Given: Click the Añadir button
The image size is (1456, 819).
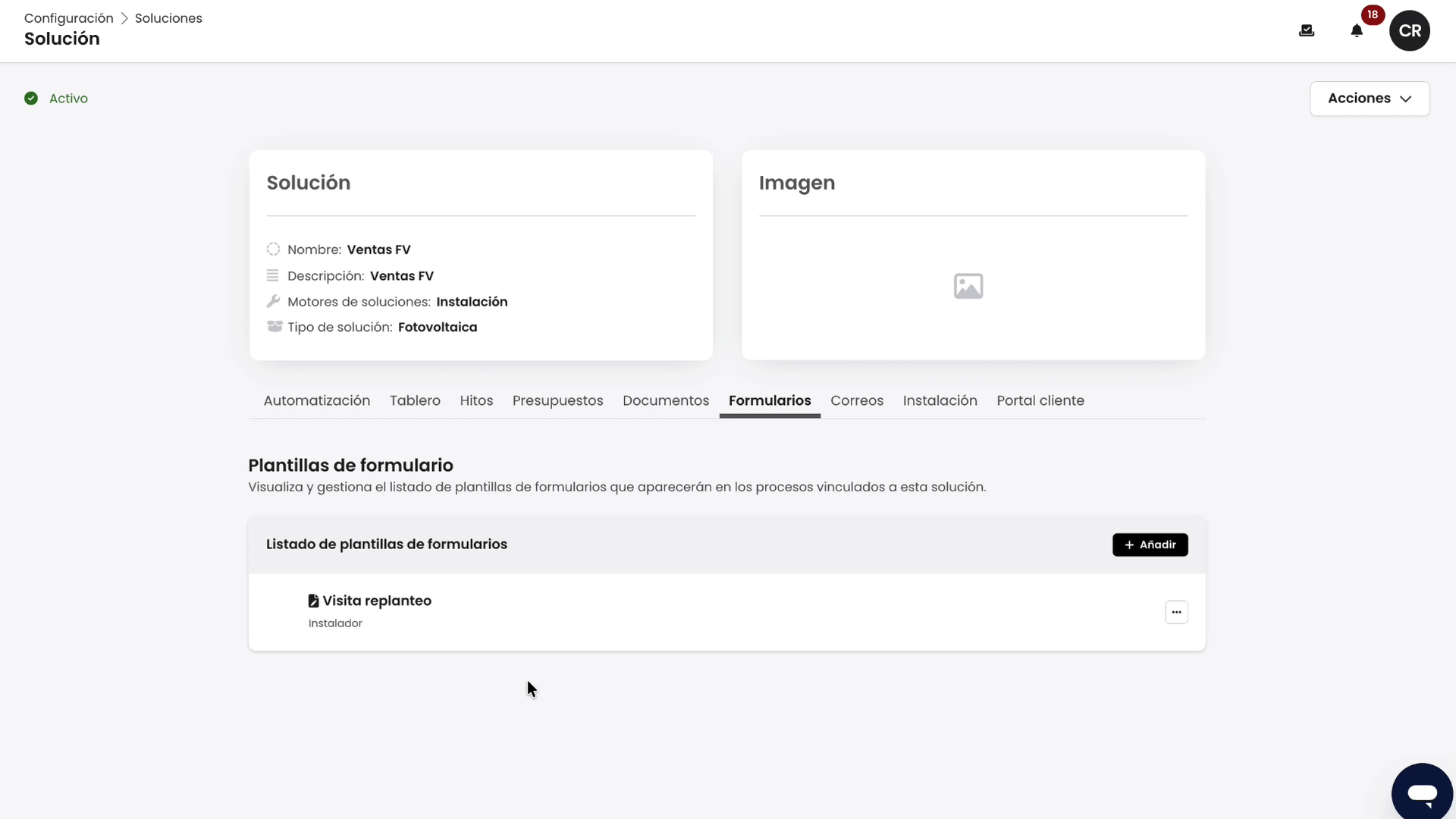Looking at the screenshot, I should pyautogui.click(x=1150, y=544).
